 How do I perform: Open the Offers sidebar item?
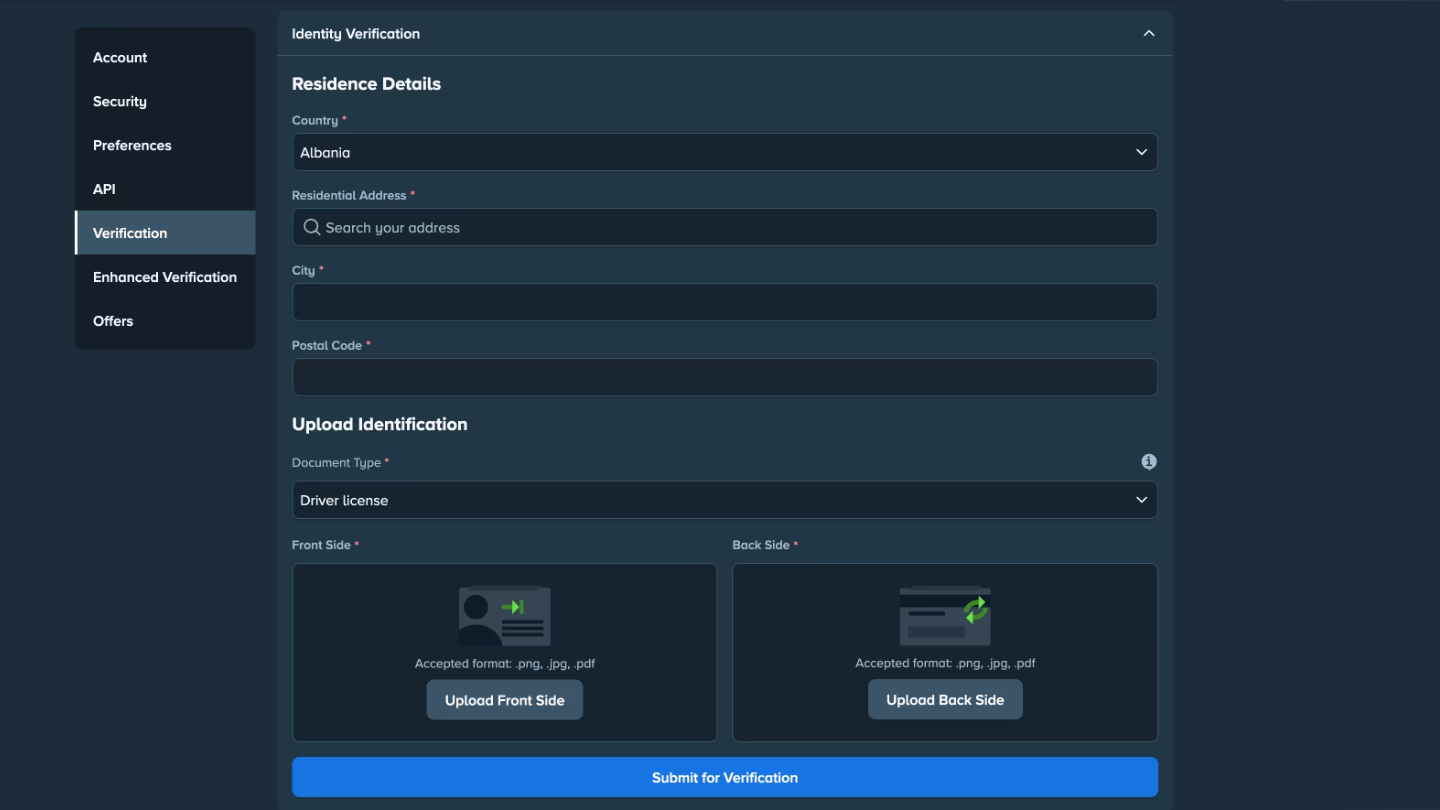click(165, 321)
